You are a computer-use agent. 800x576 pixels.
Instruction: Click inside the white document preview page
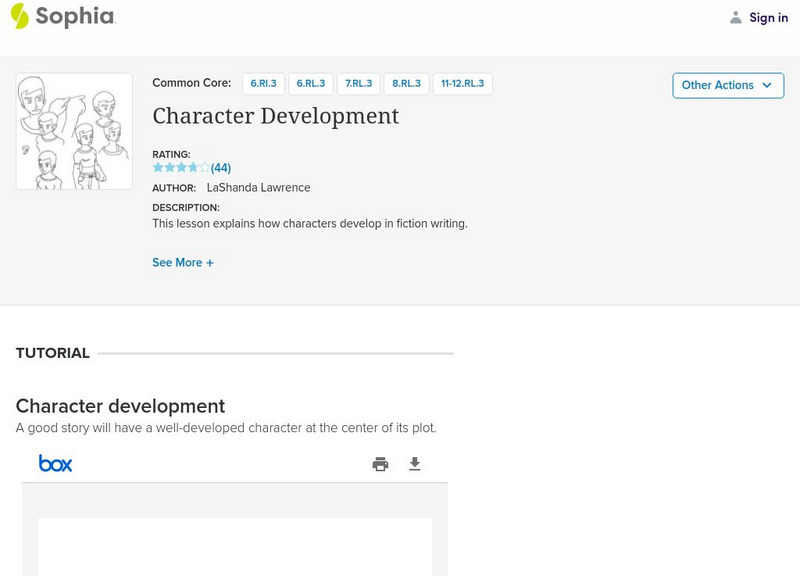[x=235, y=546]
